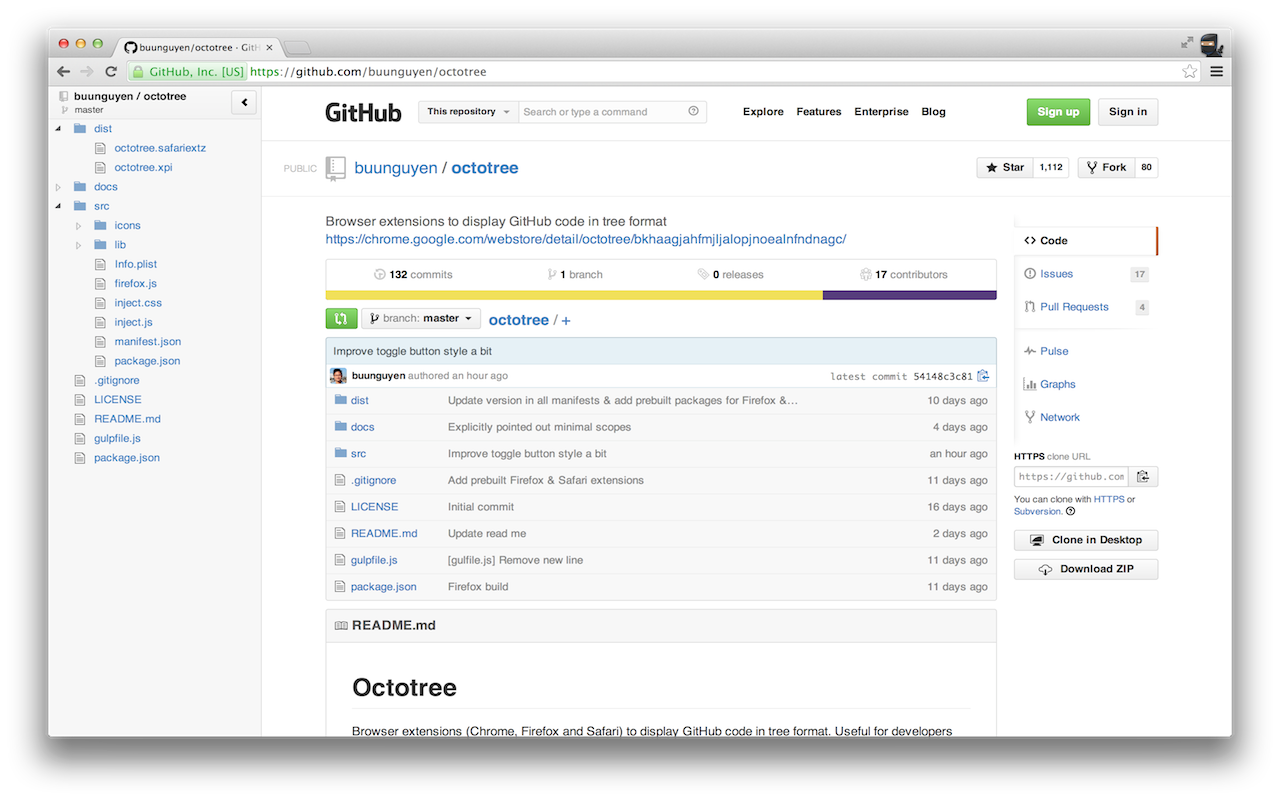
Task: Switch to the Code tab
Action: click(1047, 240)
